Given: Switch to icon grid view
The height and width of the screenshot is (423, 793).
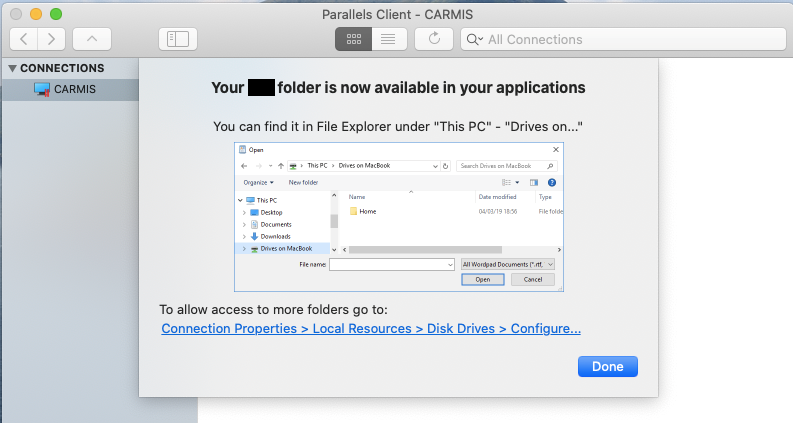Looking at the screenshot, I should click(354, 39).
